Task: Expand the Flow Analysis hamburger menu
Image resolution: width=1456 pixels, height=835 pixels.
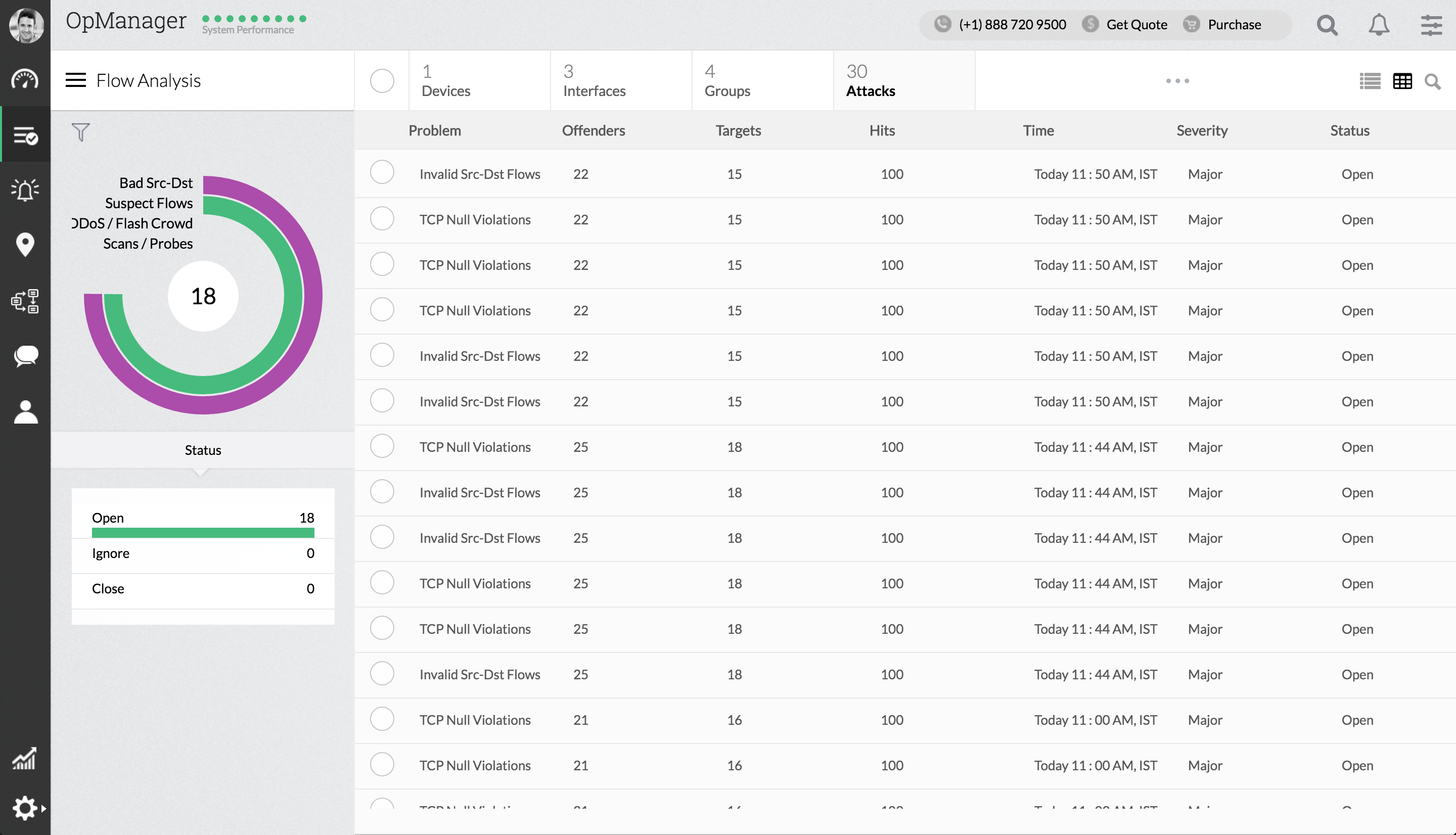Action: pyautogui.click(x=76, y=80)
